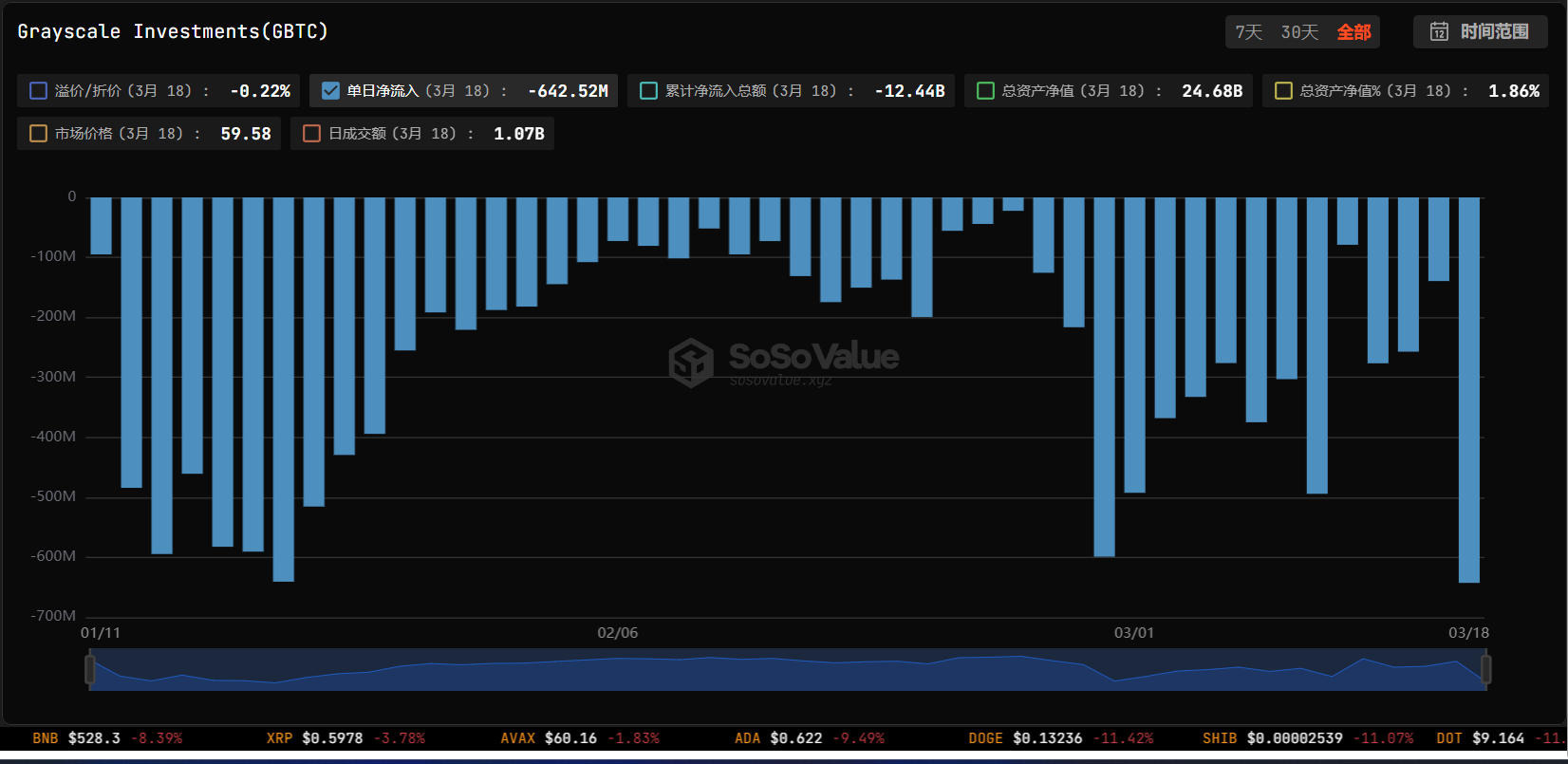The height and width of the screenshot is (764, 1568).
Task: Enable the 日成交额 series checkbox
Action: click(311, 134)
